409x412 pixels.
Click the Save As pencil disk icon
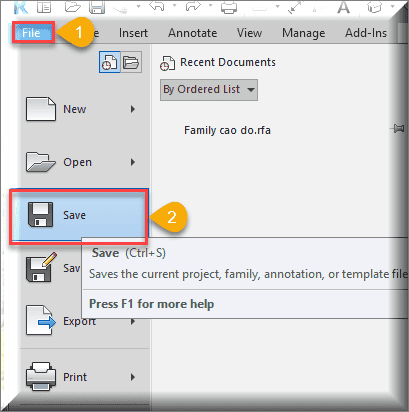click(x=41, y=267)
